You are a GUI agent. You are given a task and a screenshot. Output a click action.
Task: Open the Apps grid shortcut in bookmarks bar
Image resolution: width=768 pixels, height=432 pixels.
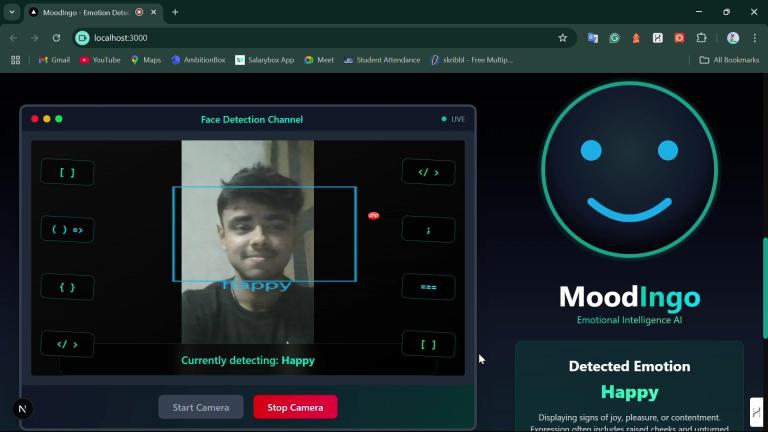(16, 60)
